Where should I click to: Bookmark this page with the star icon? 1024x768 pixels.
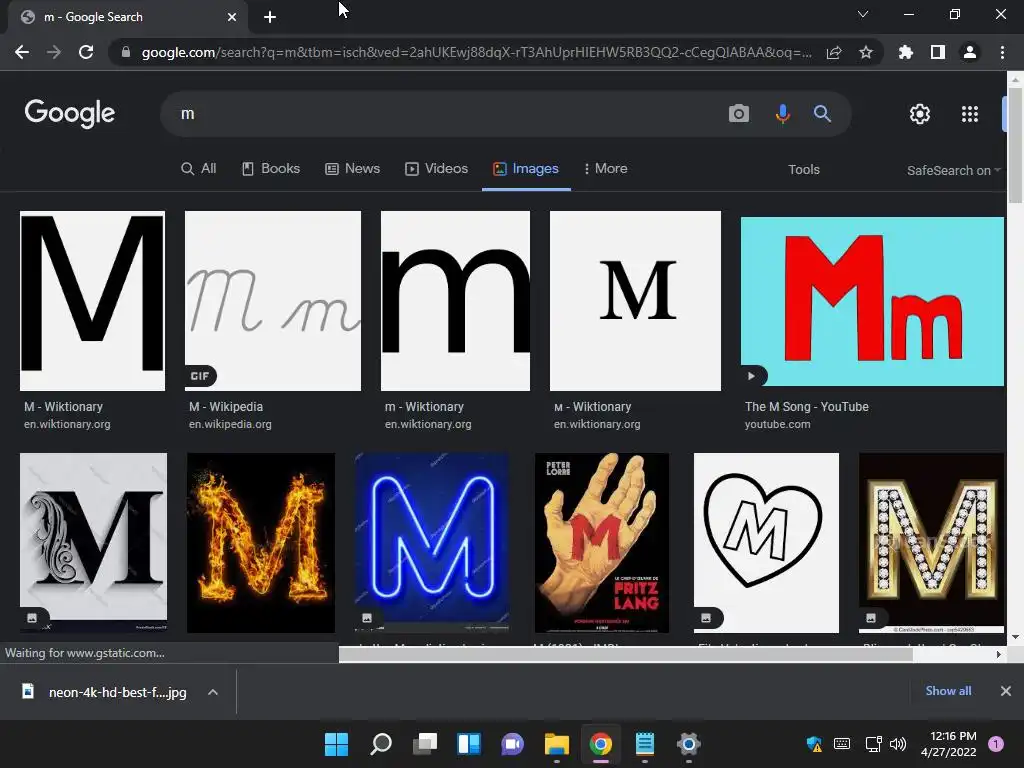click(x=866, y=52)
